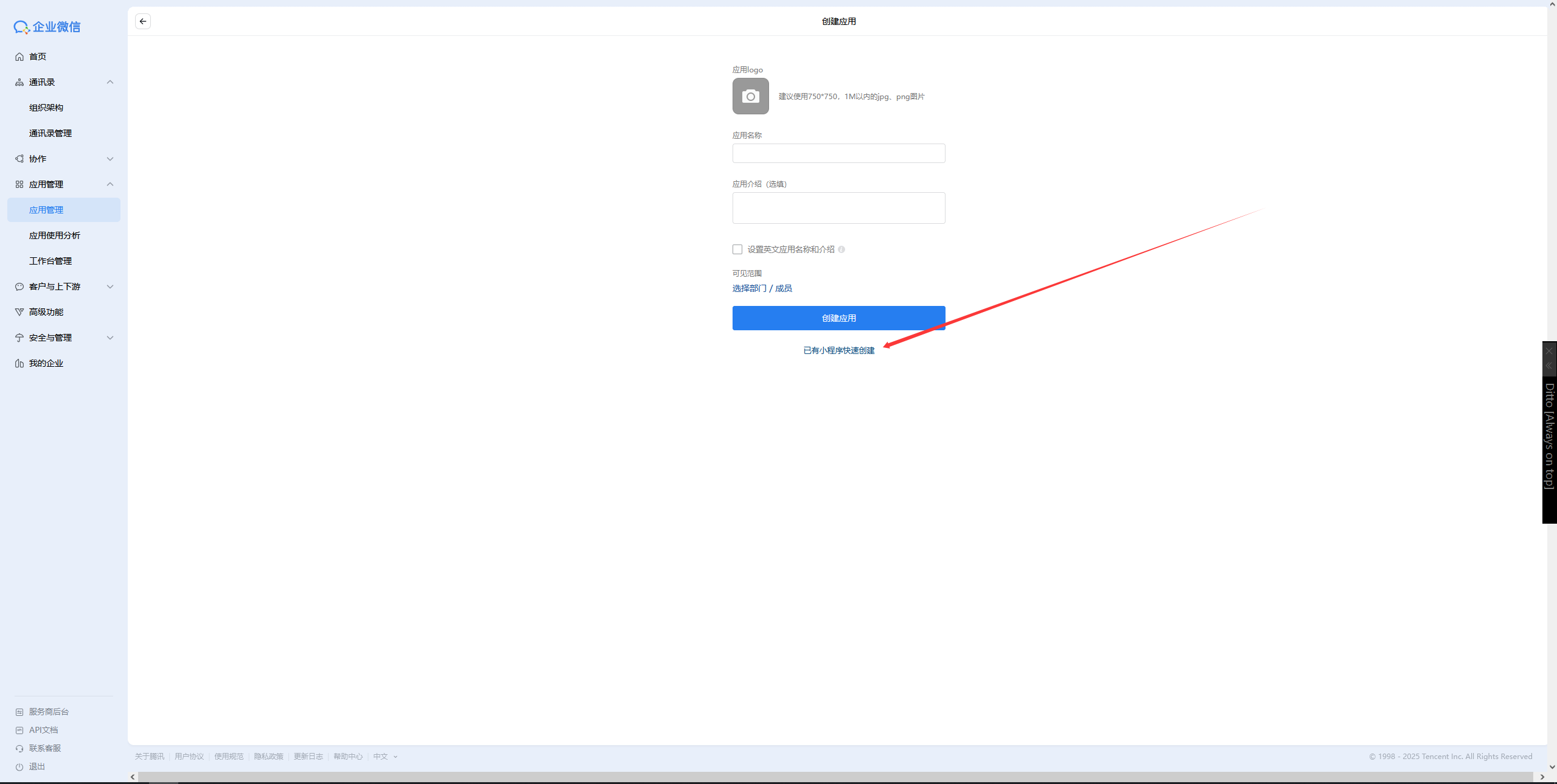The image size is (1557, 784).
Task: Click 退出 logout at sidebar bottom
Action: (x=37, y=766)
